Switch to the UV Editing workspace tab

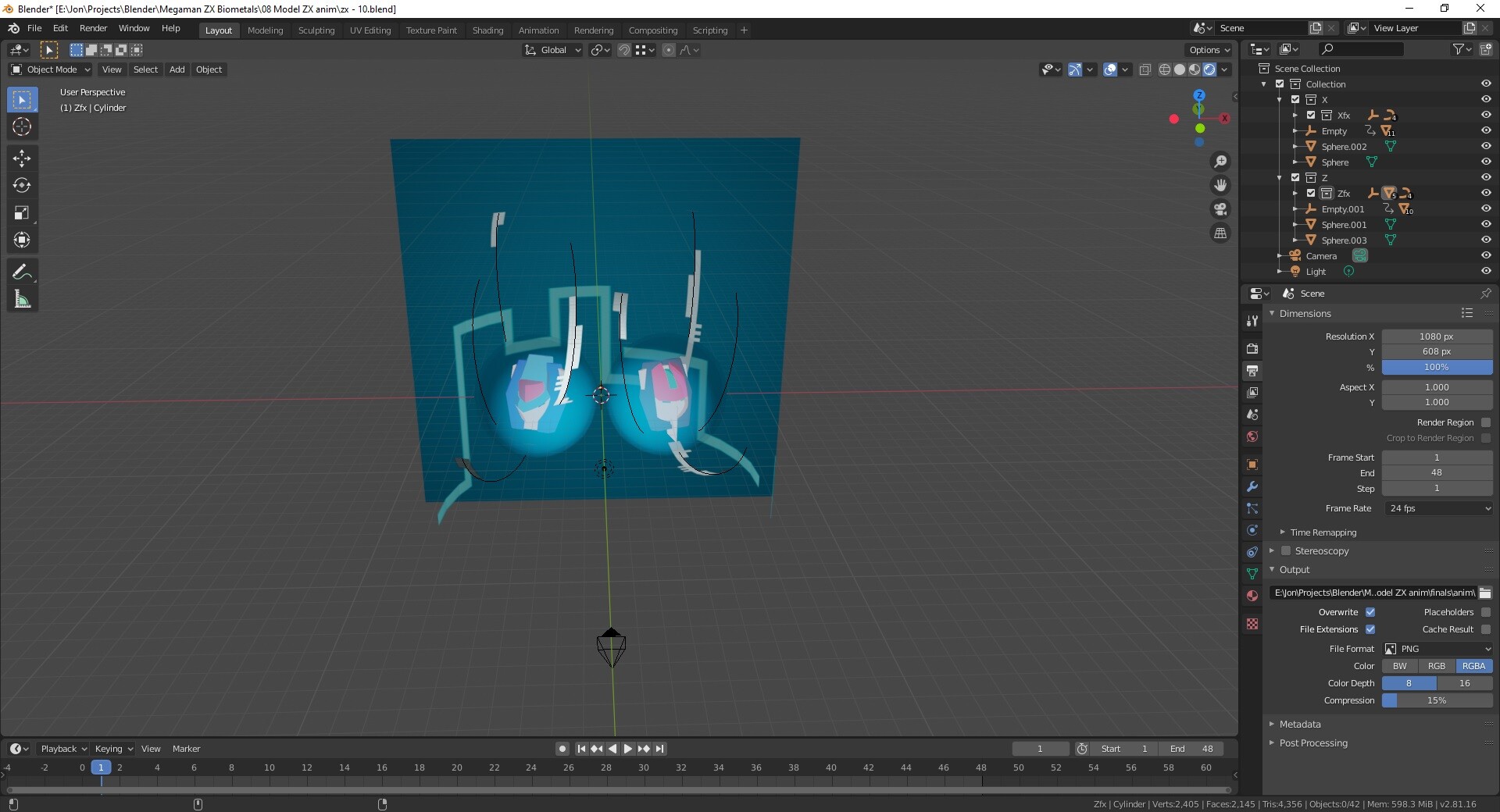tap(370, 30)
